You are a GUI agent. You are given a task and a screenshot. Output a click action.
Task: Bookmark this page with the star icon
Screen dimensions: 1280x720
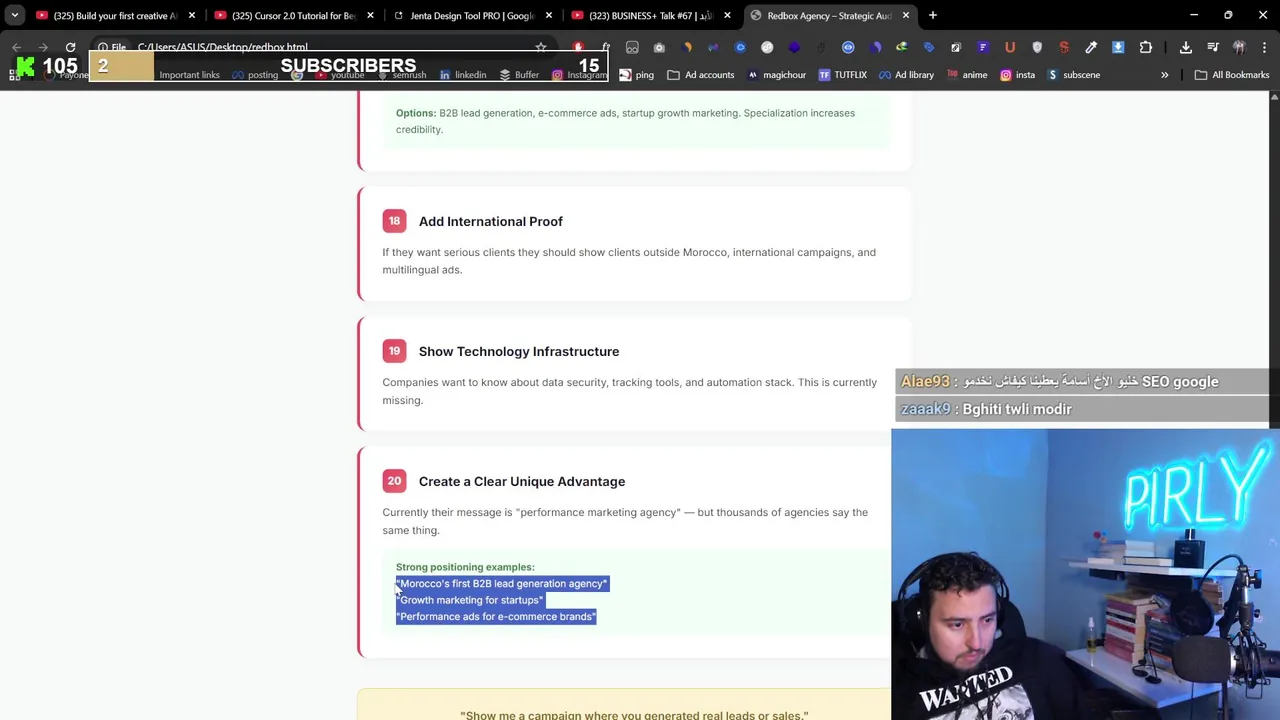click(541, 47)
